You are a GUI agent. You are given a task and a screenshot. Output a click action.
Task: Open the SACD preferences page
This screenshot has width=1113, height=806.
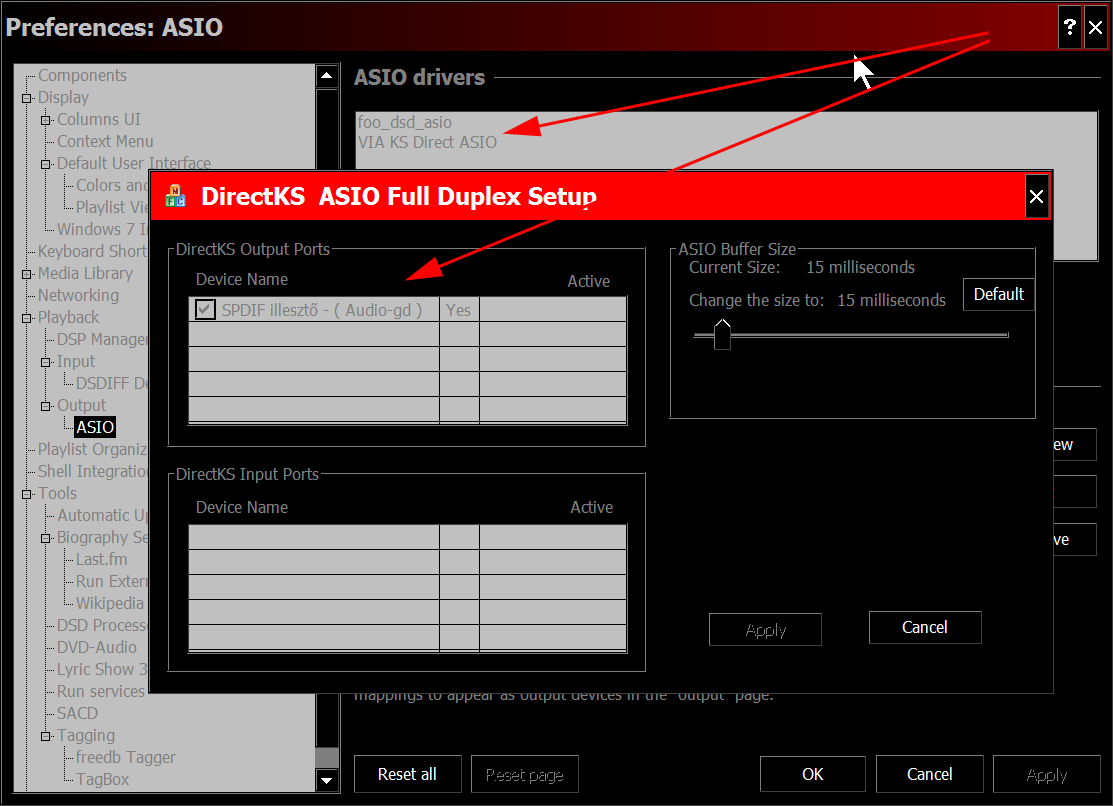coord(77,714)
